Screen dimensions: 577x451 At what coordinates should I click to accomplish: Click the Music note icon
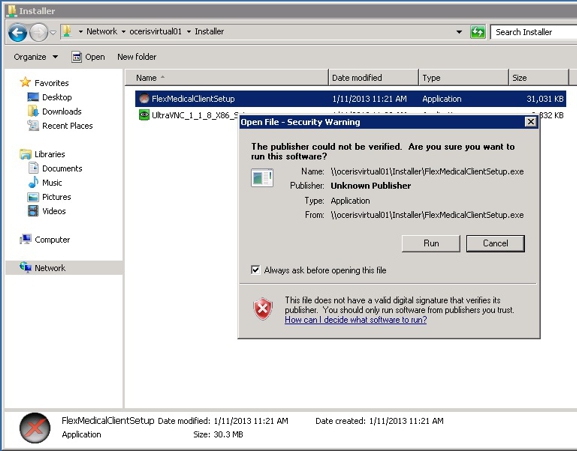(x=33, y=182)
